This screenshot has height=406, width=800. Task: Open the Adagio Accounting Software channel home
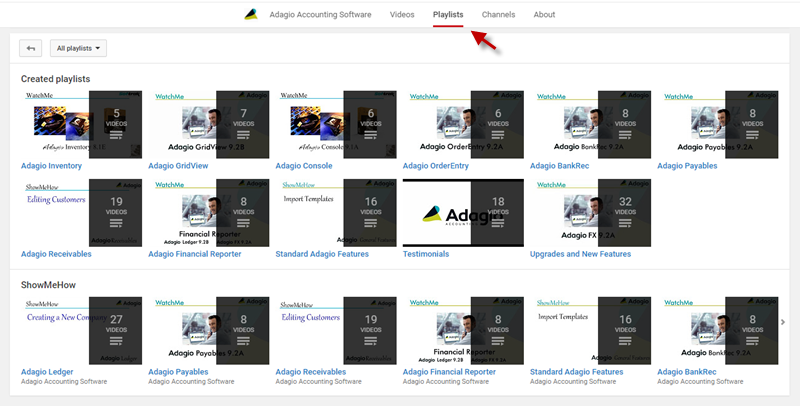[320, 14]
